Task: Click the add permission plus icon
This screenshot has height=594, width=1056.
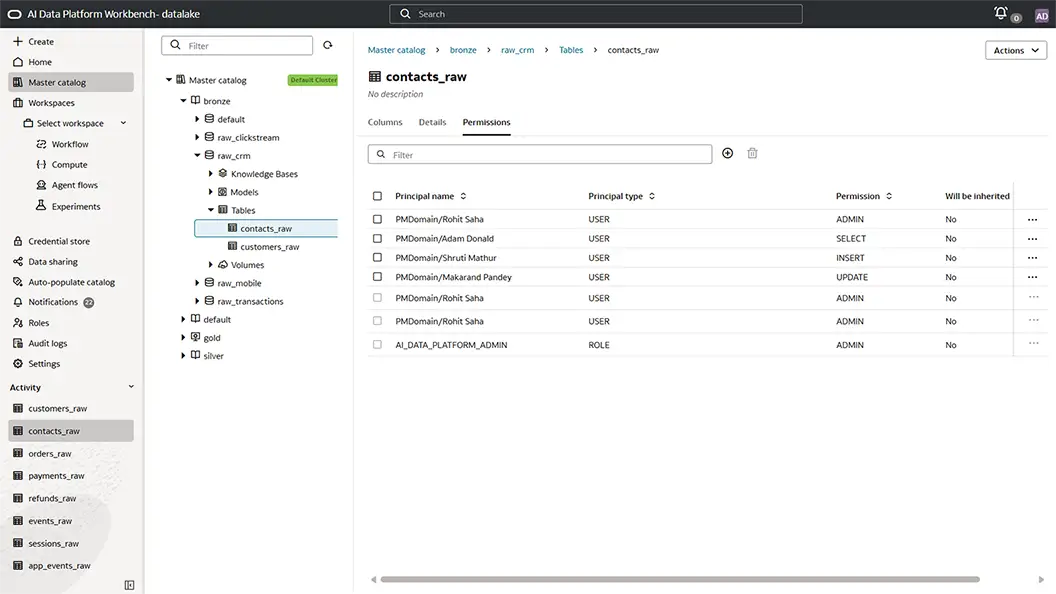Action: pos(727,154)
